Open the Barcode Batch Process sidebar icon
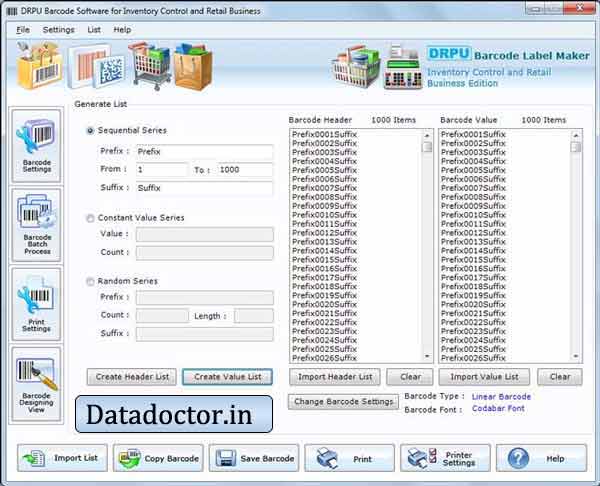Screen dimensions: 600x486 pyautogui.click(x=36, y=225)
